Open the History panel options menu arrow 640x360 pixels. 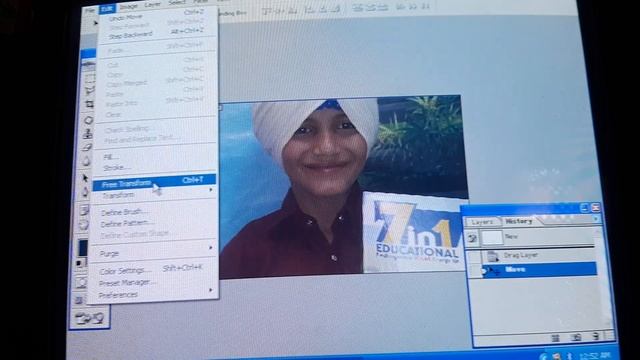[596, 220]
